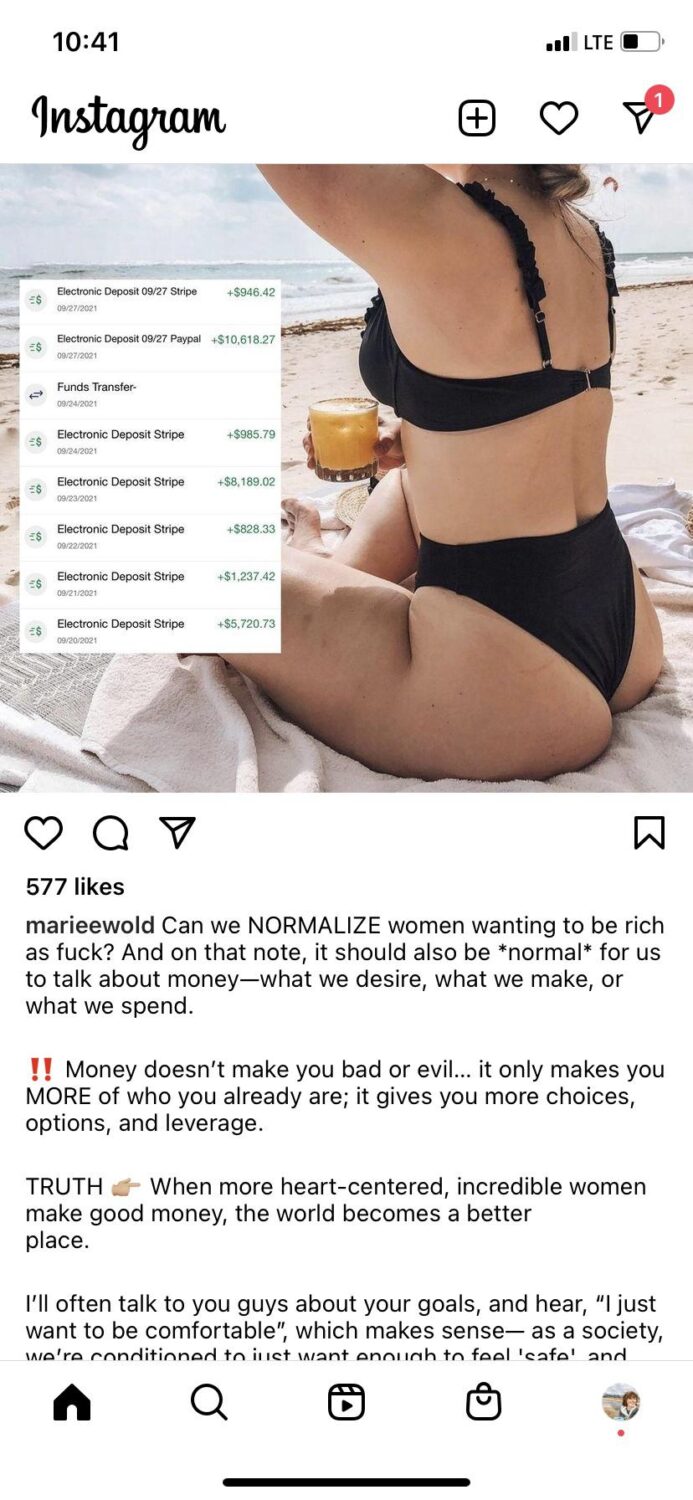
Task: Open direct messages inbox icon
Action: point(639,119)
